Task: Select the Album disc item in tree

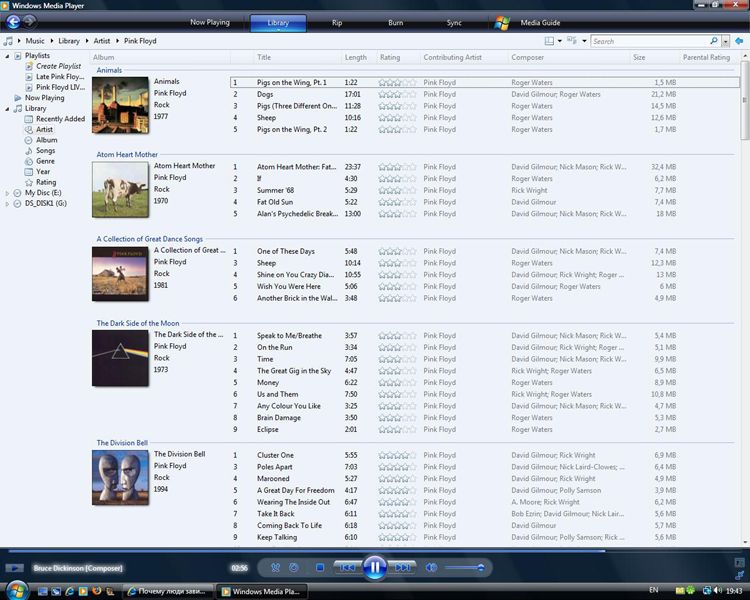Action: (x=41, y=140)
